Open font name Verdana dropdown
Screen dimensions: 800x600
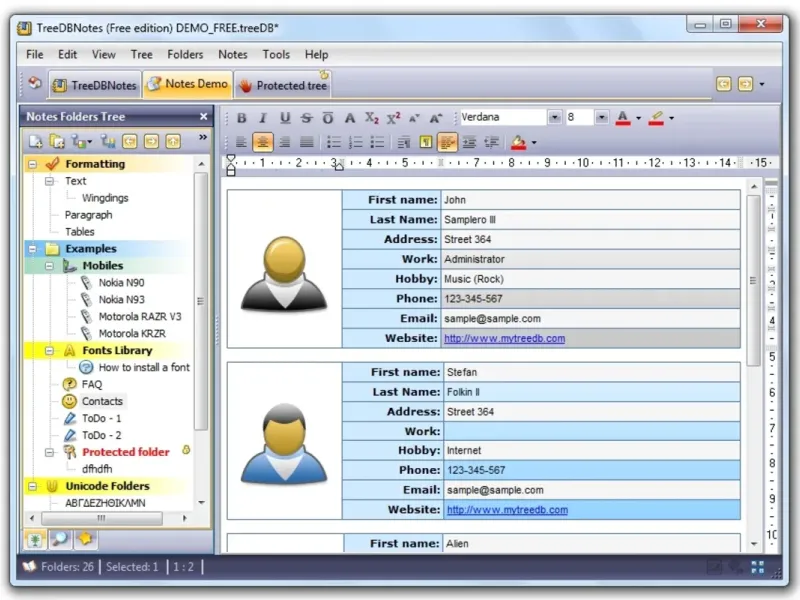[555, 118]
